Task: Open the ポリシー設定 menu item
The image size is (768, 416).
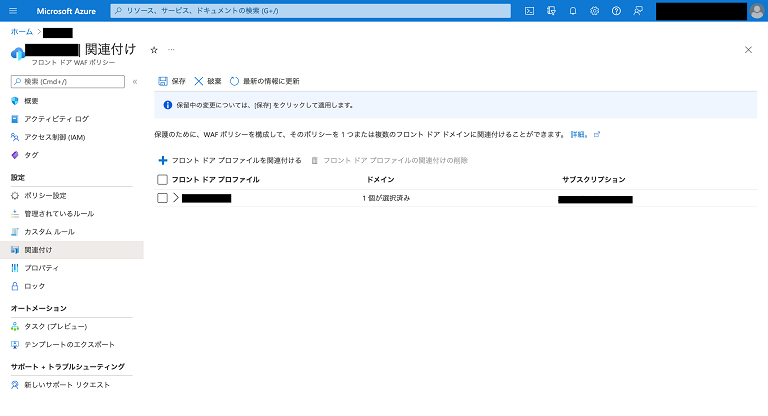Action: click(45, 195)
